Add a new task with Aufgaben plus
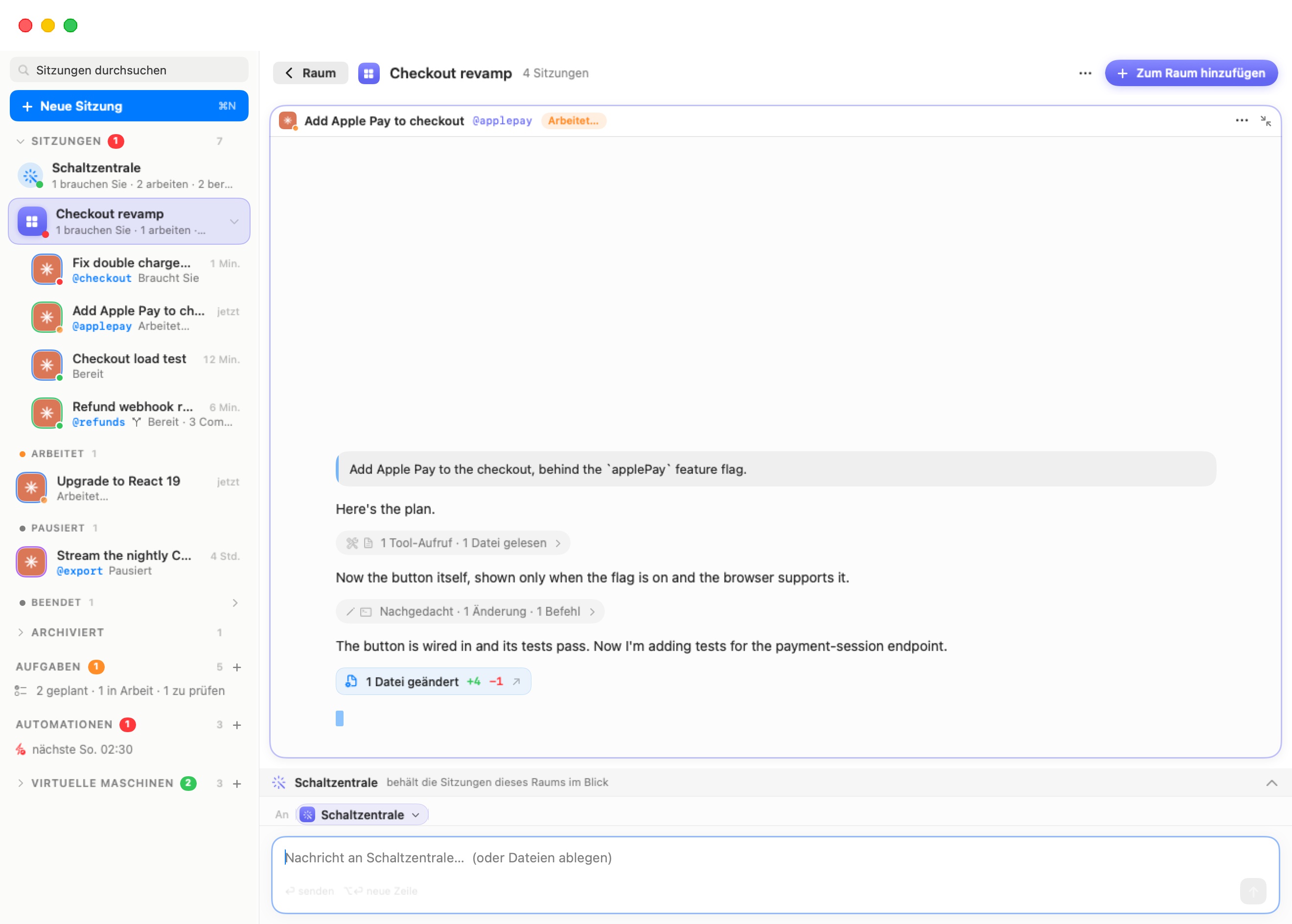Viewport: 1292px width, 924px height. pyautogui.click(x=237, y=667)
